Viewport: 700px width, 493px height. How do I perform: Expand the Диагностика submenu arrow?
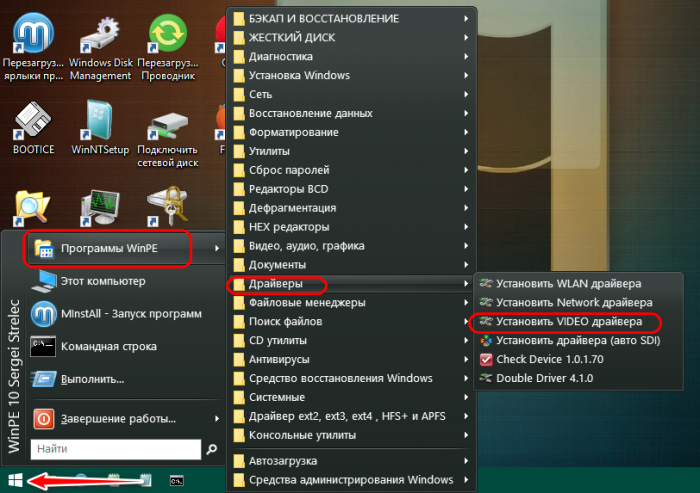(466, 56)
